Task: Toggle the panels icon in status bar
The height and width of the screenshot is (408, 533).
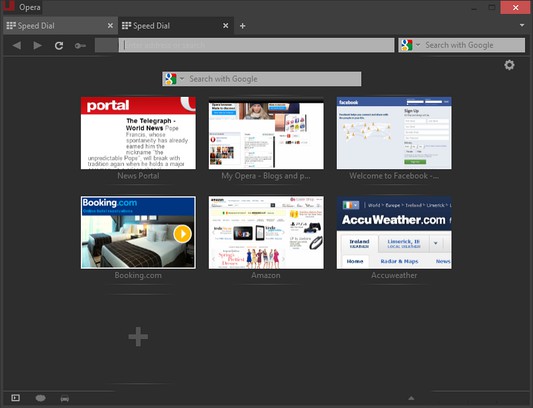Action: coord(16,398)
